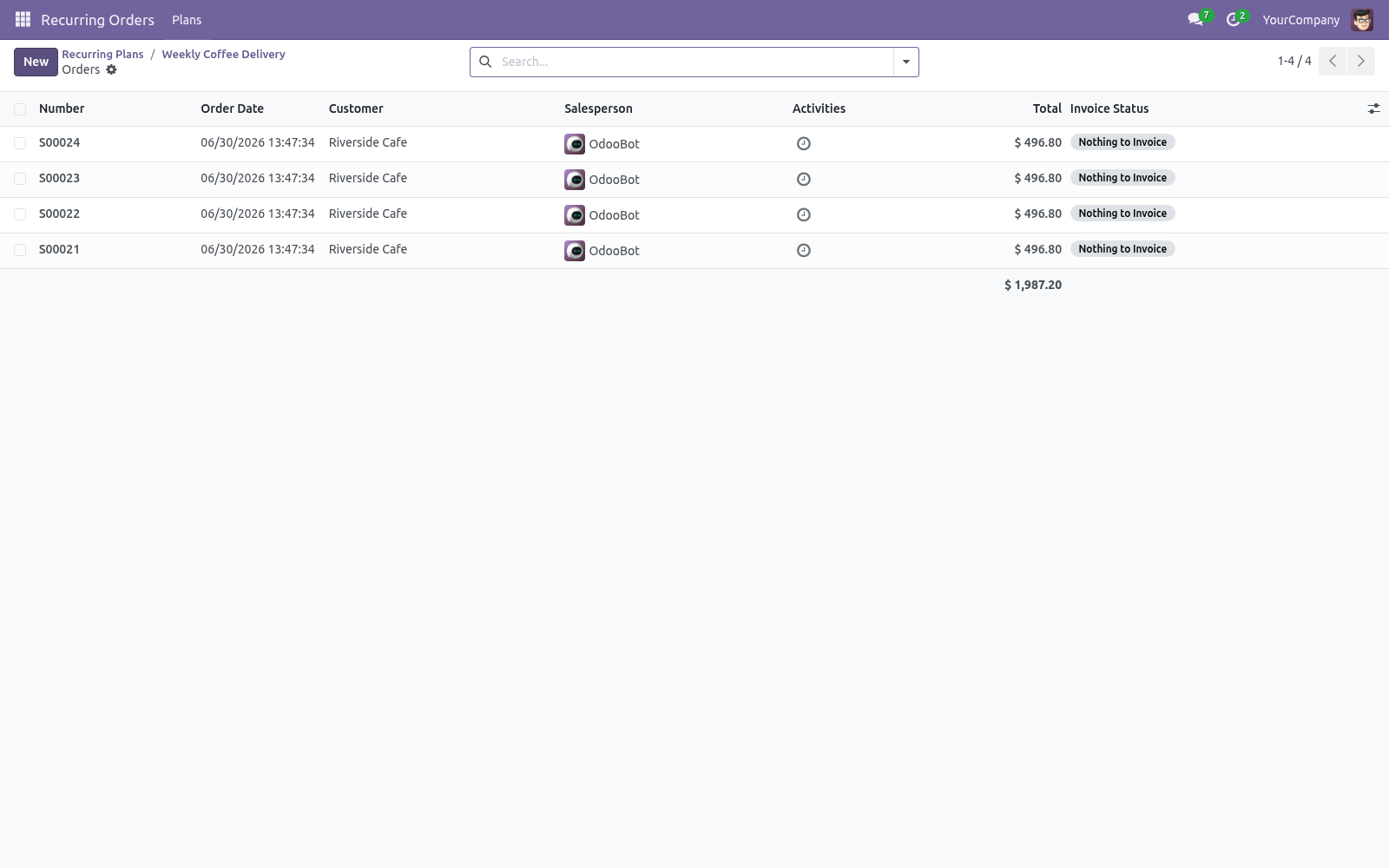Click Riverside Cafe in the S00022 row
1389x868 pixels.
368,214
